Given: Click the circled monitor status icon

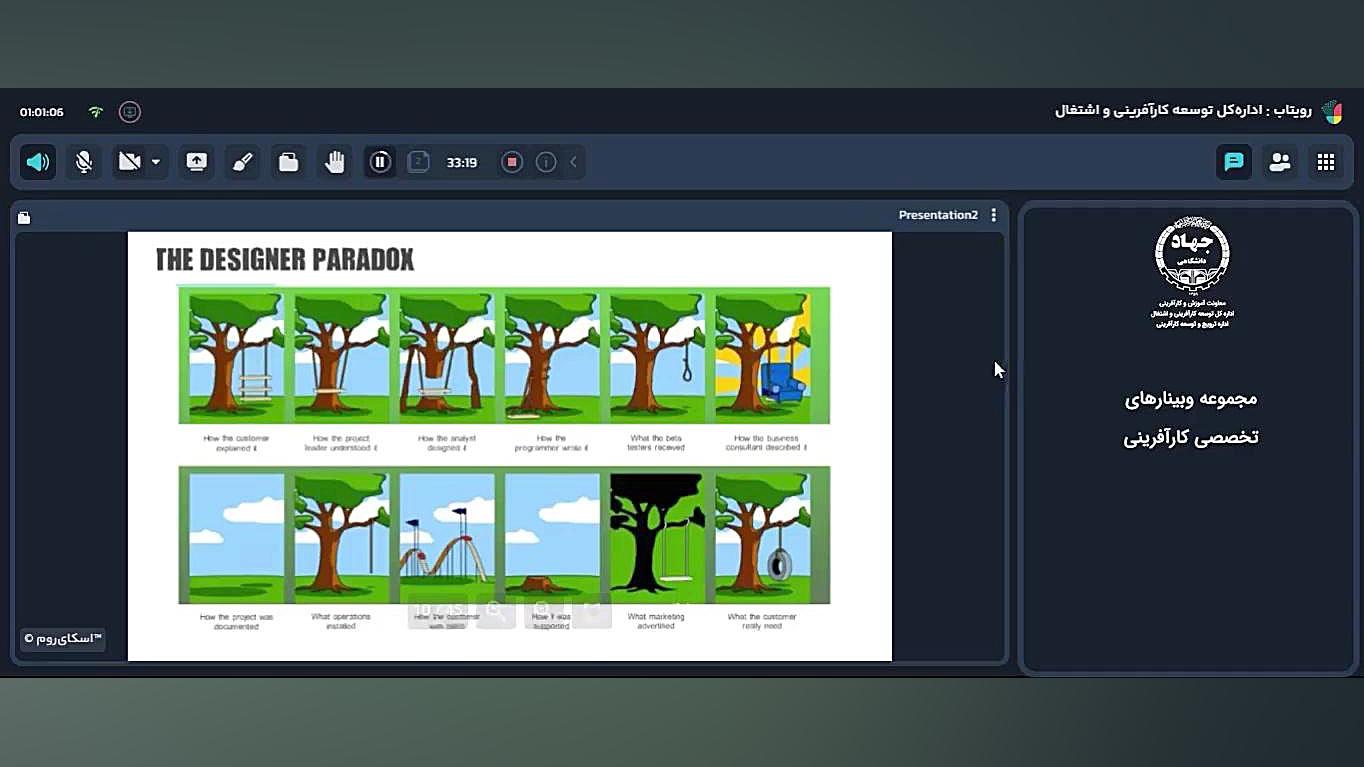Looking at the screenshot, I should pyautogui.click(x=130, y=112).
